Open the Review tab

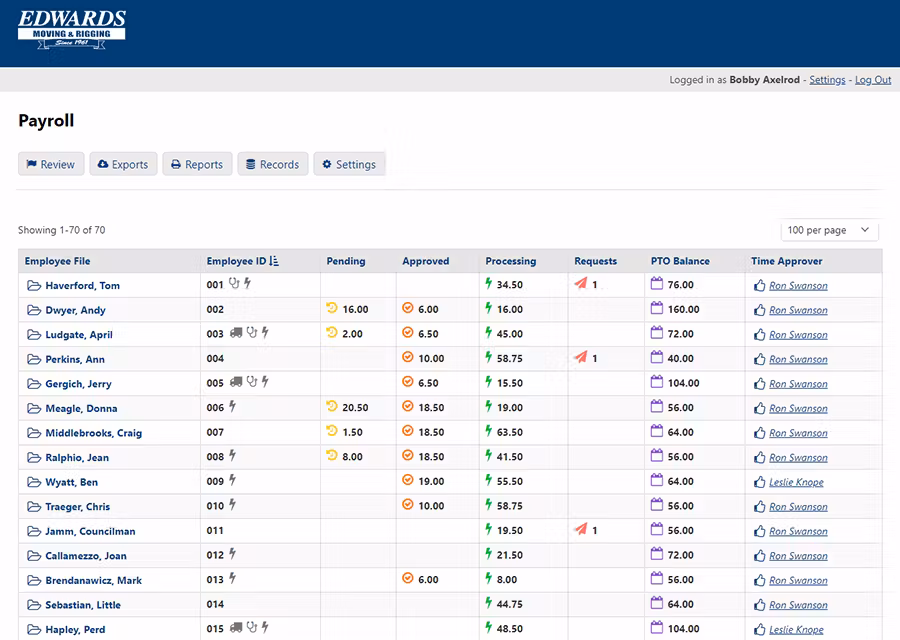pos(51,164)
